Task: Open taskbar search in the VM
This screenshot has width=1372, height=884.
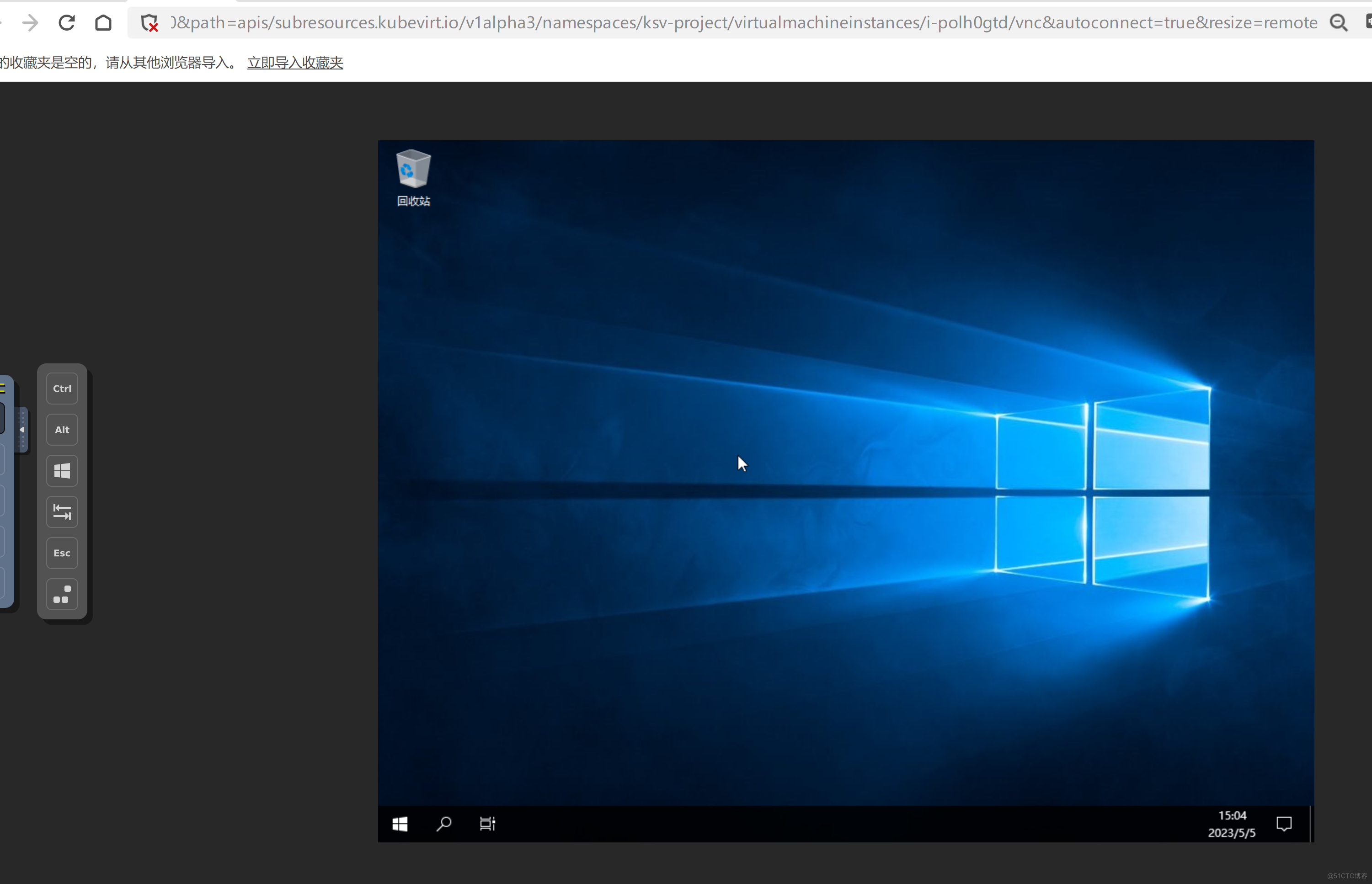Action: click(x=444, y=824)
